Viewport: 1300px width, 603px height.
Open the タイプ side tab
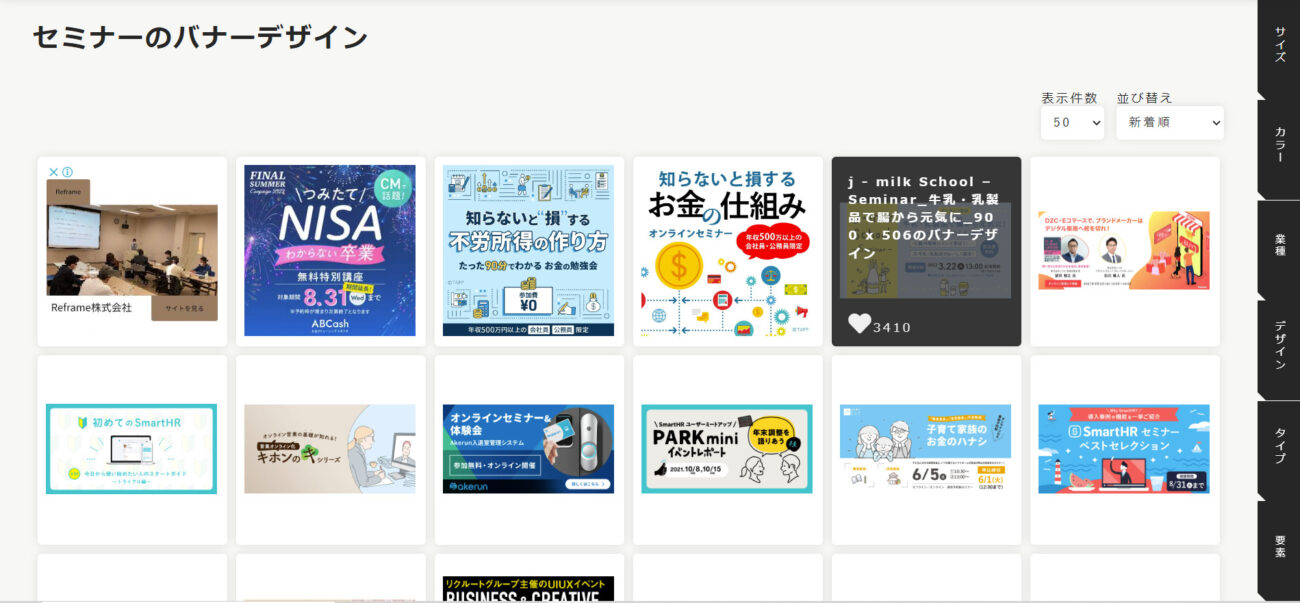coord(1279,447)
